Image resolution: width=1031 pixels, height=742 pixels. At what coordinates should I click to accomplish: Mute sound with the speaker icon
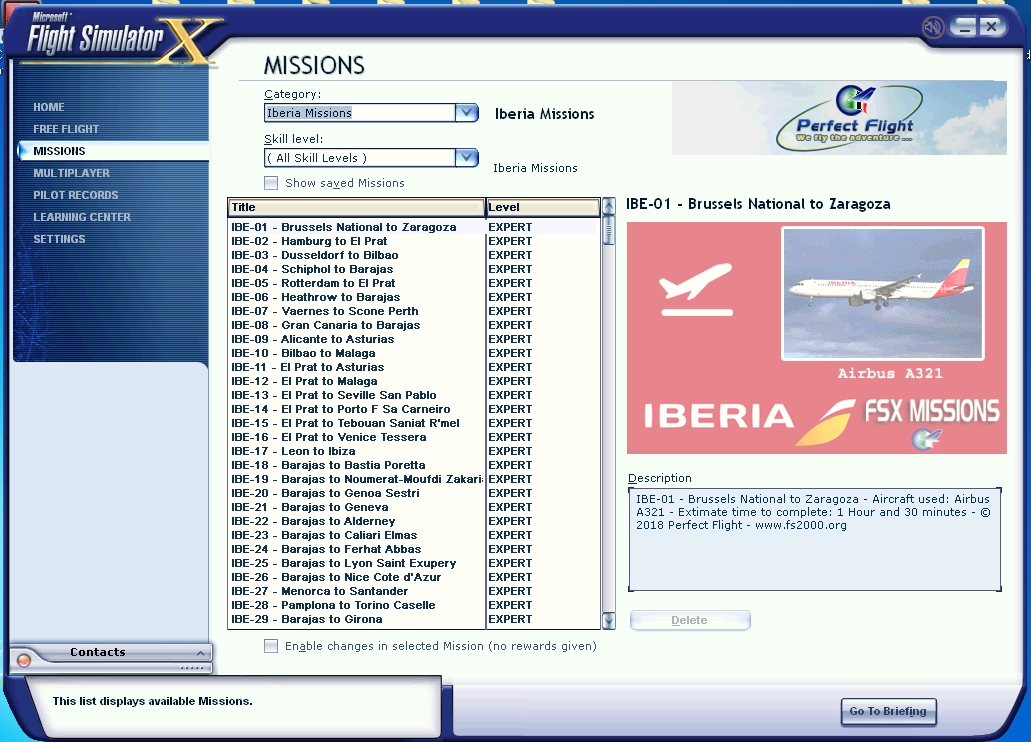pyautogui.click(x=932, y=27)
